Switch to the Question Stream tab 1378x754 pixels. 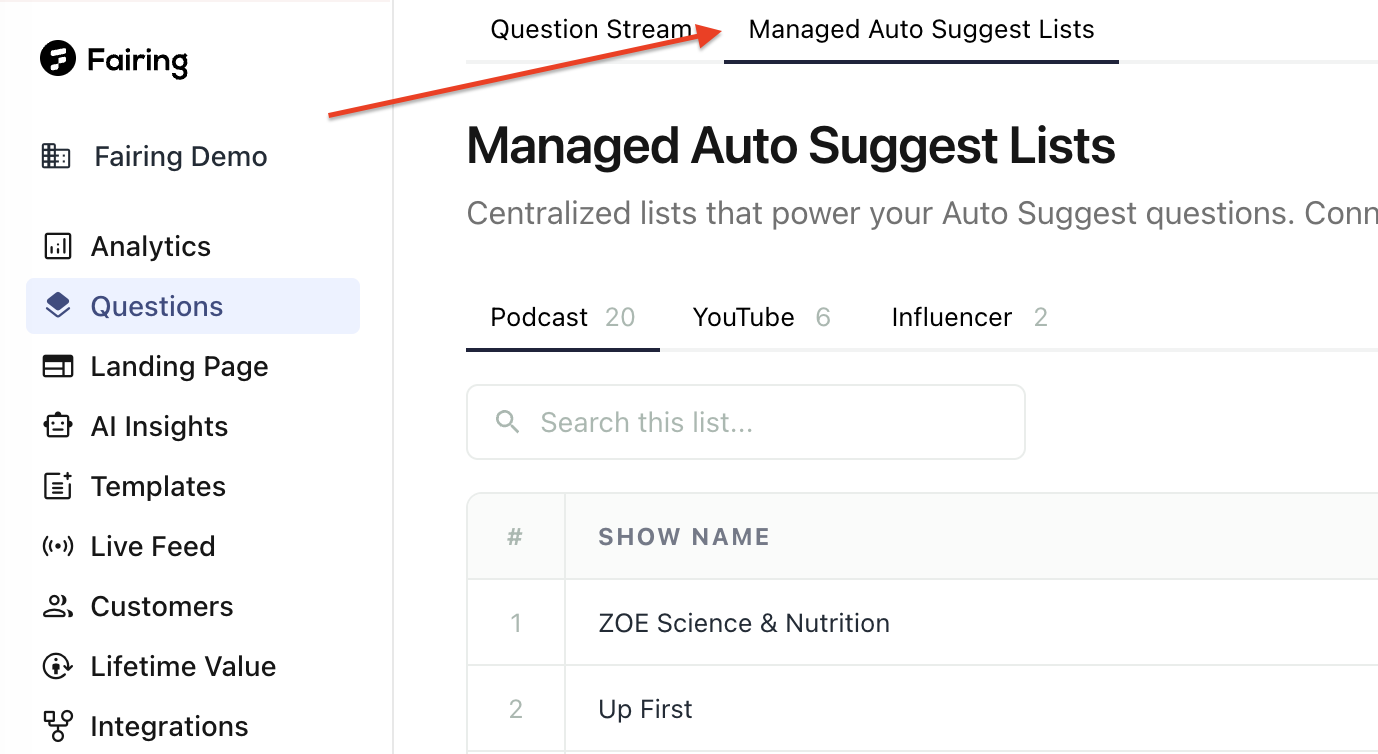[x=591, y=30]
